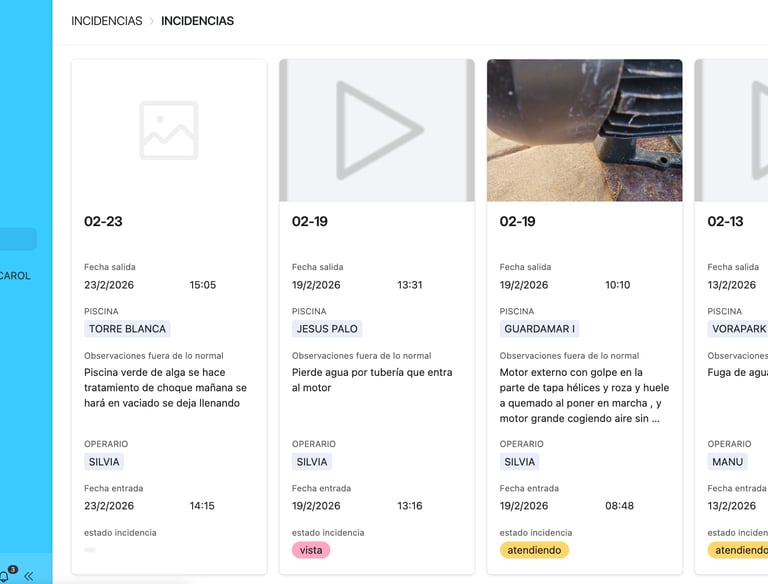Select the CAROL sidebar item
Viewport: 768px width, 584px height.
click(15, 276)
